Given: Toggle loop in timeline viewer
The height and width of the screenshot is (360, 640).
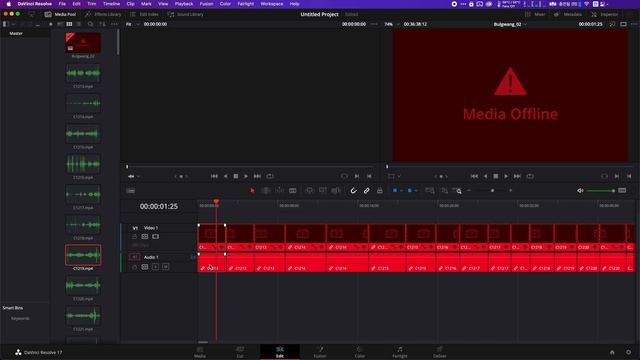Looking at the screenshot, I should click(x=530, y=176).
